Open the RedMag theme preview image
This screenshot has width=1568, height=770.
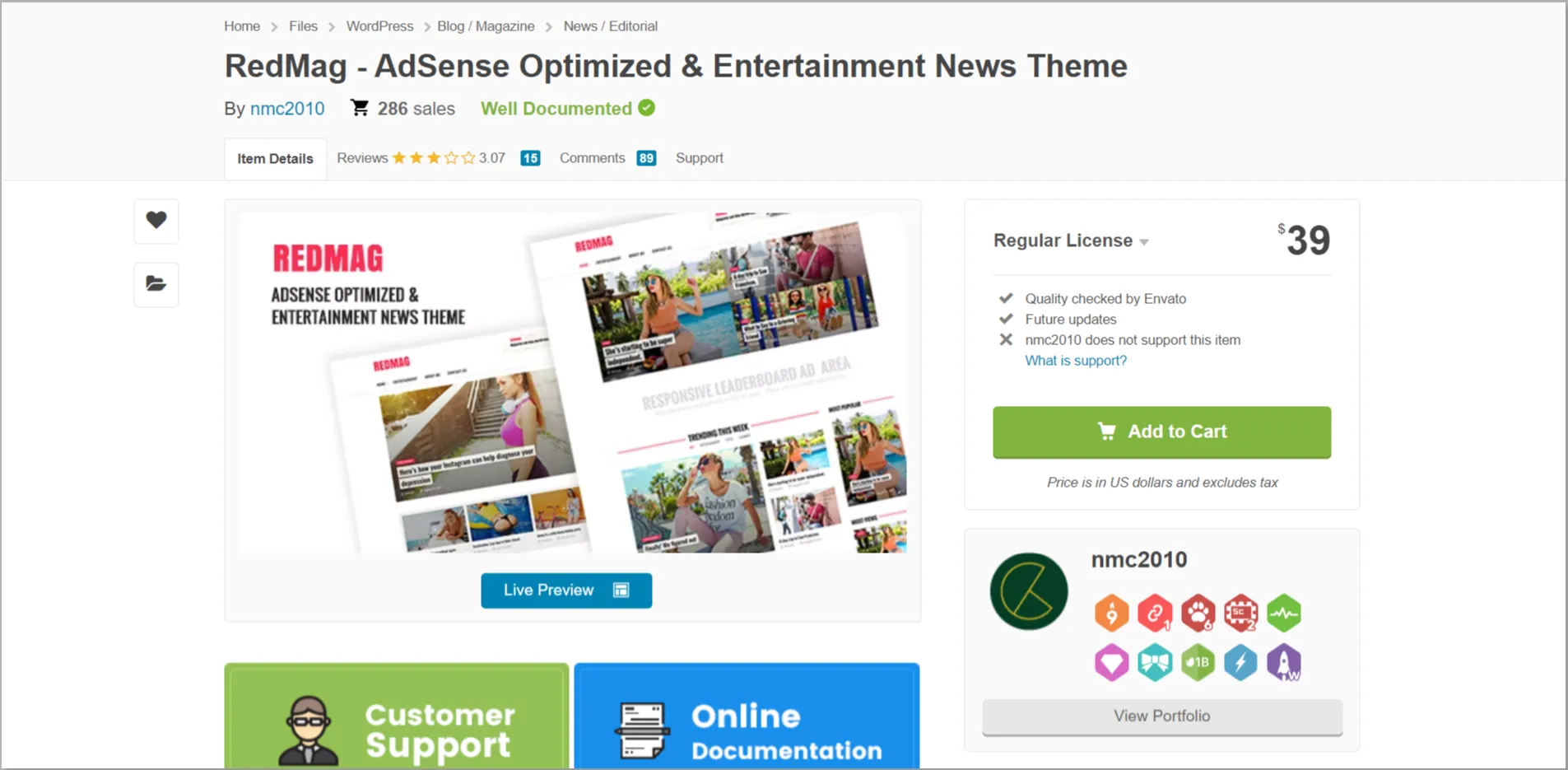pos(573,383)
